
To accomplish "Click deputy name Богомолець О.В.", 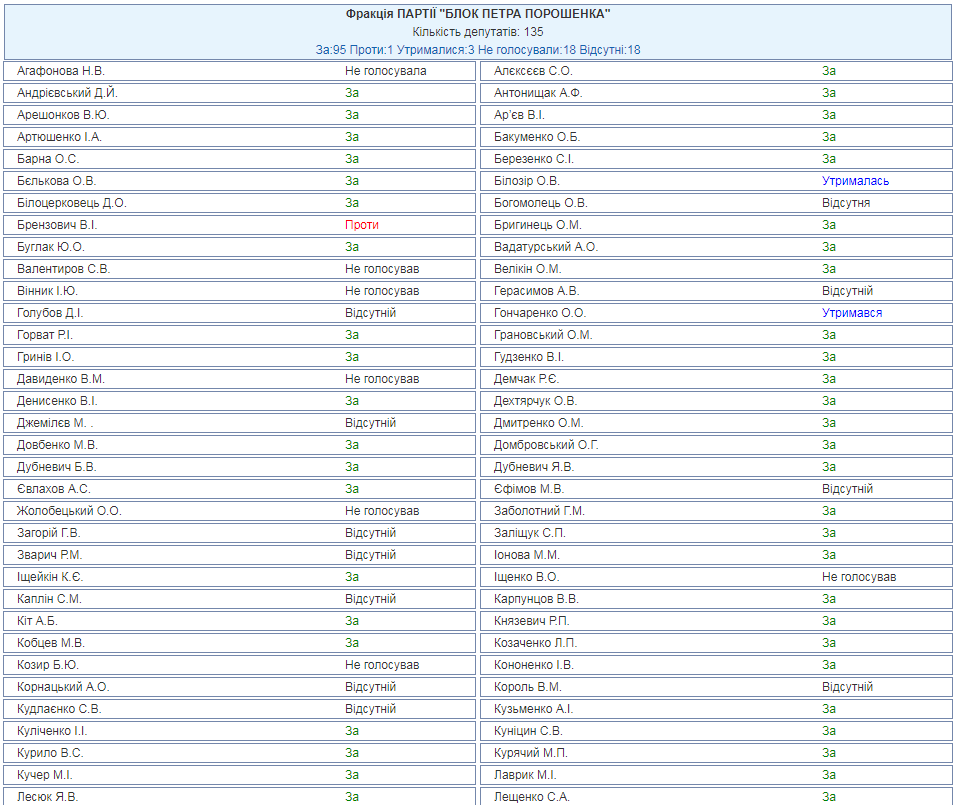I will click(x=541, y=203).
